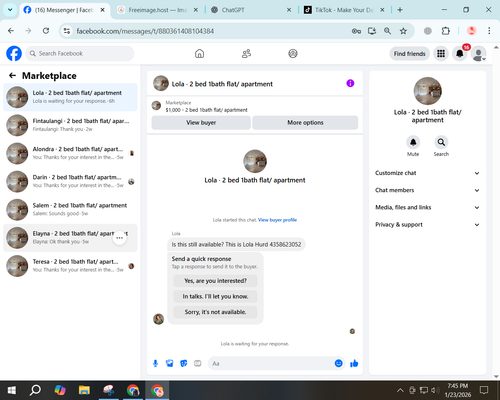Record a voice clip with microphone icon

click(155, 363)
